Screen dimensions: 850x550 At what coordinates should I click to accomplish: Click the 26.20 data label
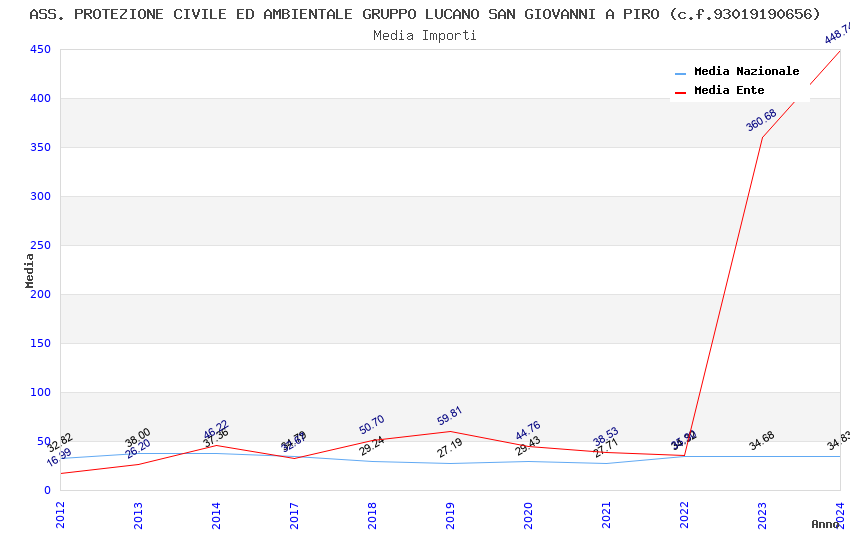point(138,449)
